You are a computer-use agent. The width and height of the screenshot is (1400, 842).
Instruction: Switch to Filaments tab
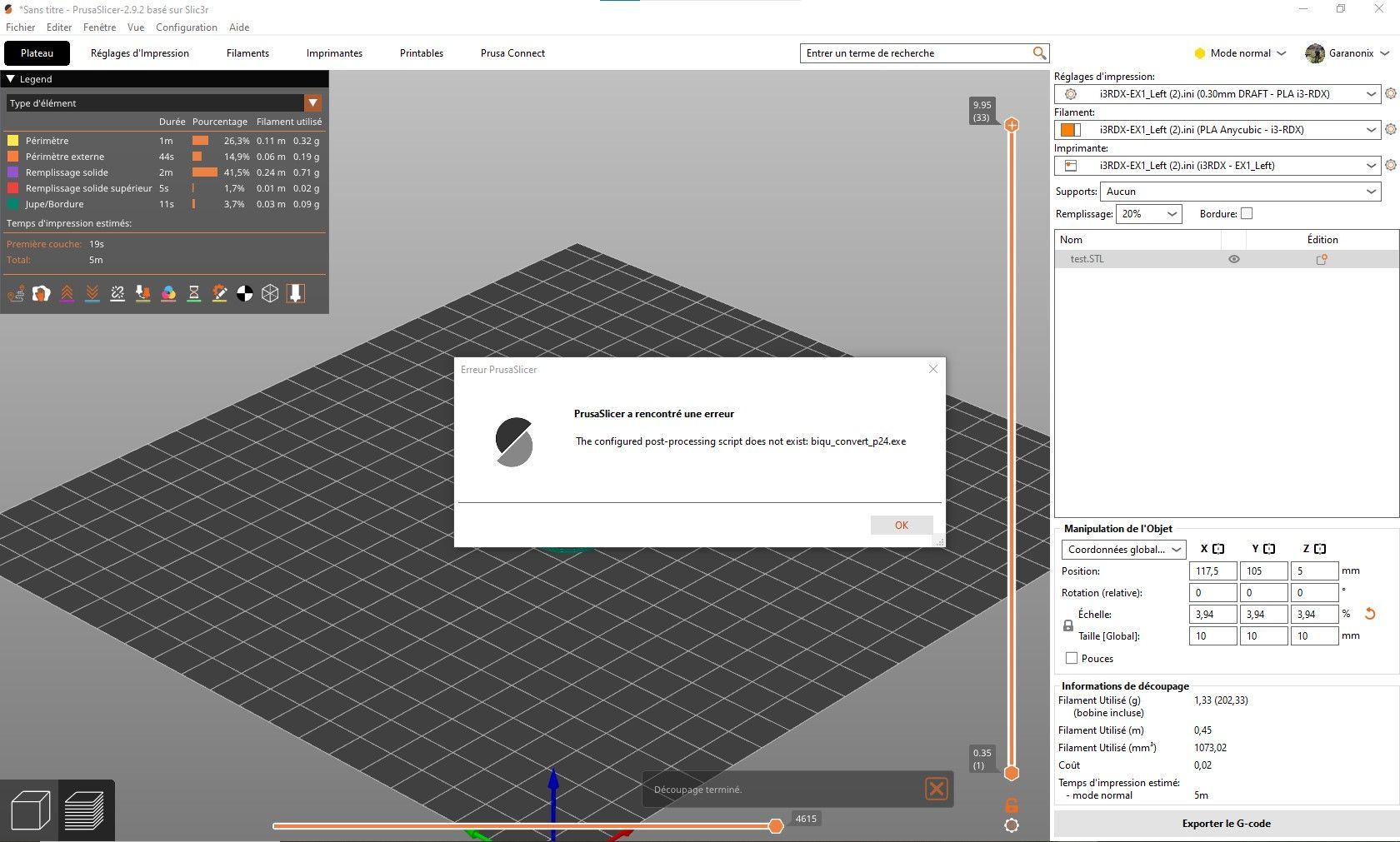248,53
